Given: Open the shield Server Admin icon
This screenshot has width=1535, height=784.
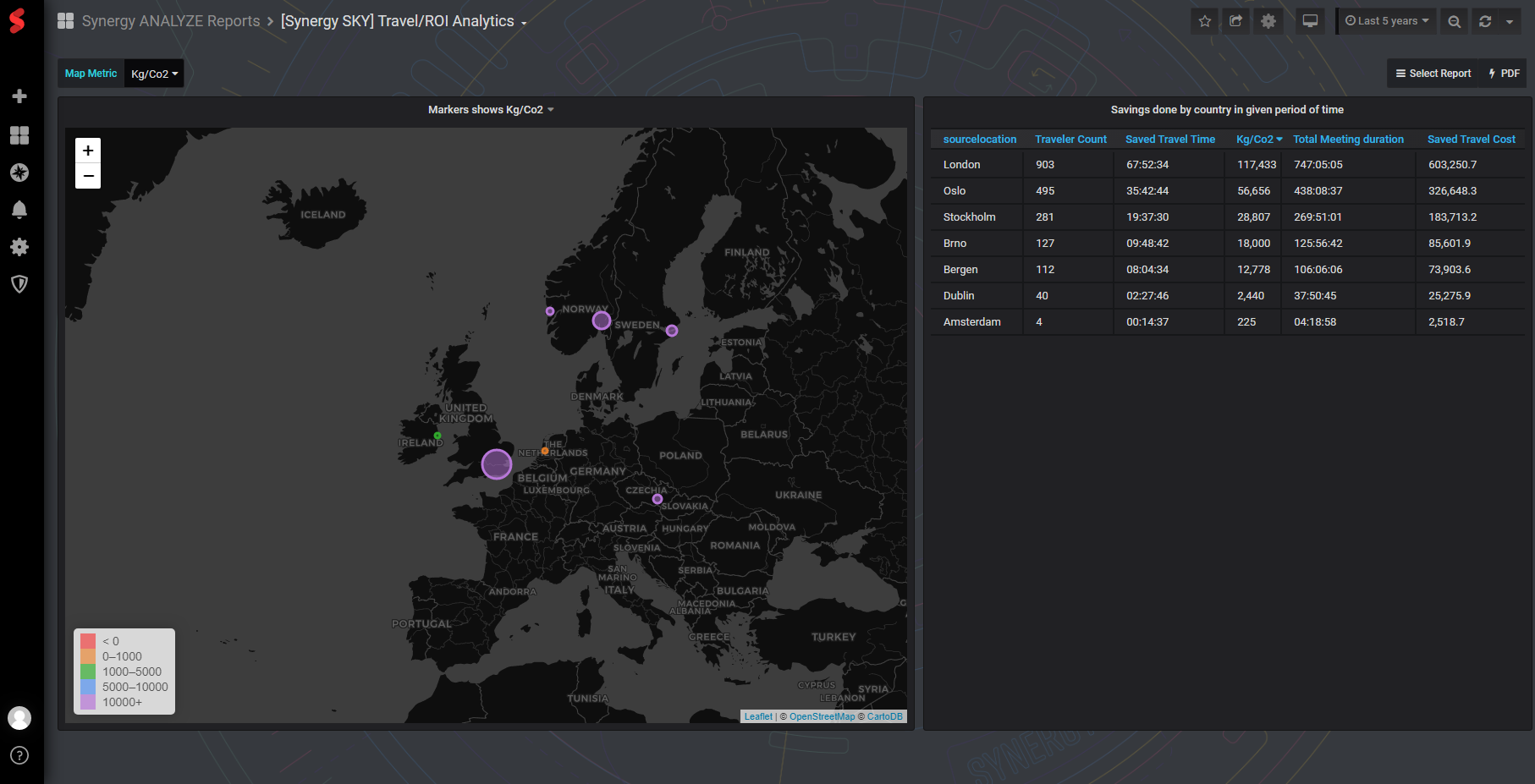Looking at the screenshot, I should pos(19,284).
